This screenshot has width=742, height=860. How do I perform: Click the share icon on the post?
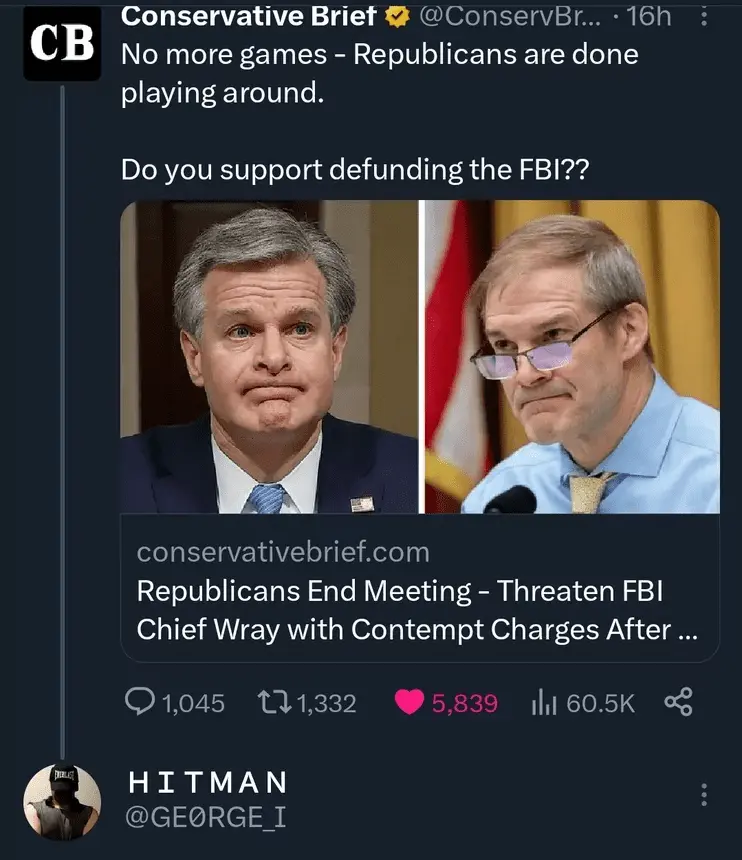pos(677,703)
